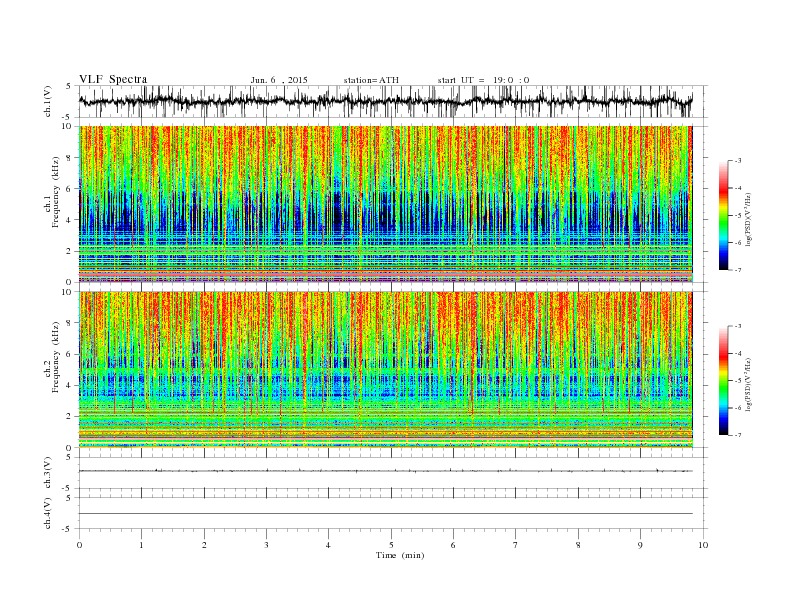Click the ch.2 colorbar "log(PSD)(V²/Hz)" label

click(x=749, y=383)
